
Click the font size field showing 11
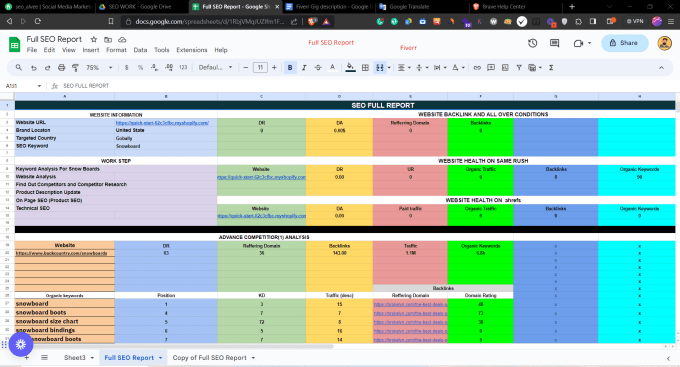click(260, 68)
